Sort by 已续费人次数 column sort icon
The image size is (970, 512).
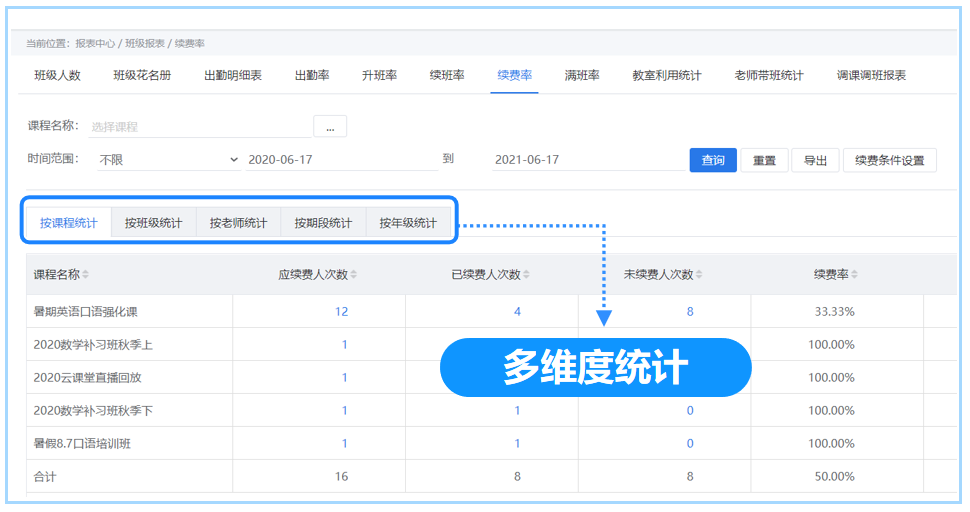527,275
